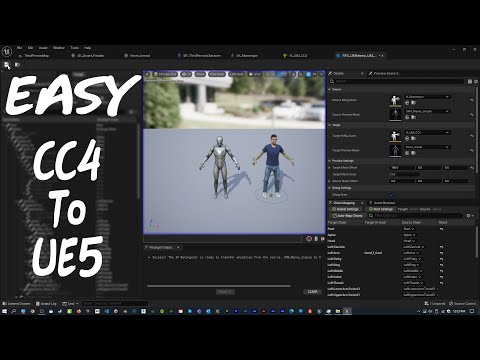Reset Target Preview Mesh to default
Viewport: 480px width, 360px height.
click(x=472, y=150)
